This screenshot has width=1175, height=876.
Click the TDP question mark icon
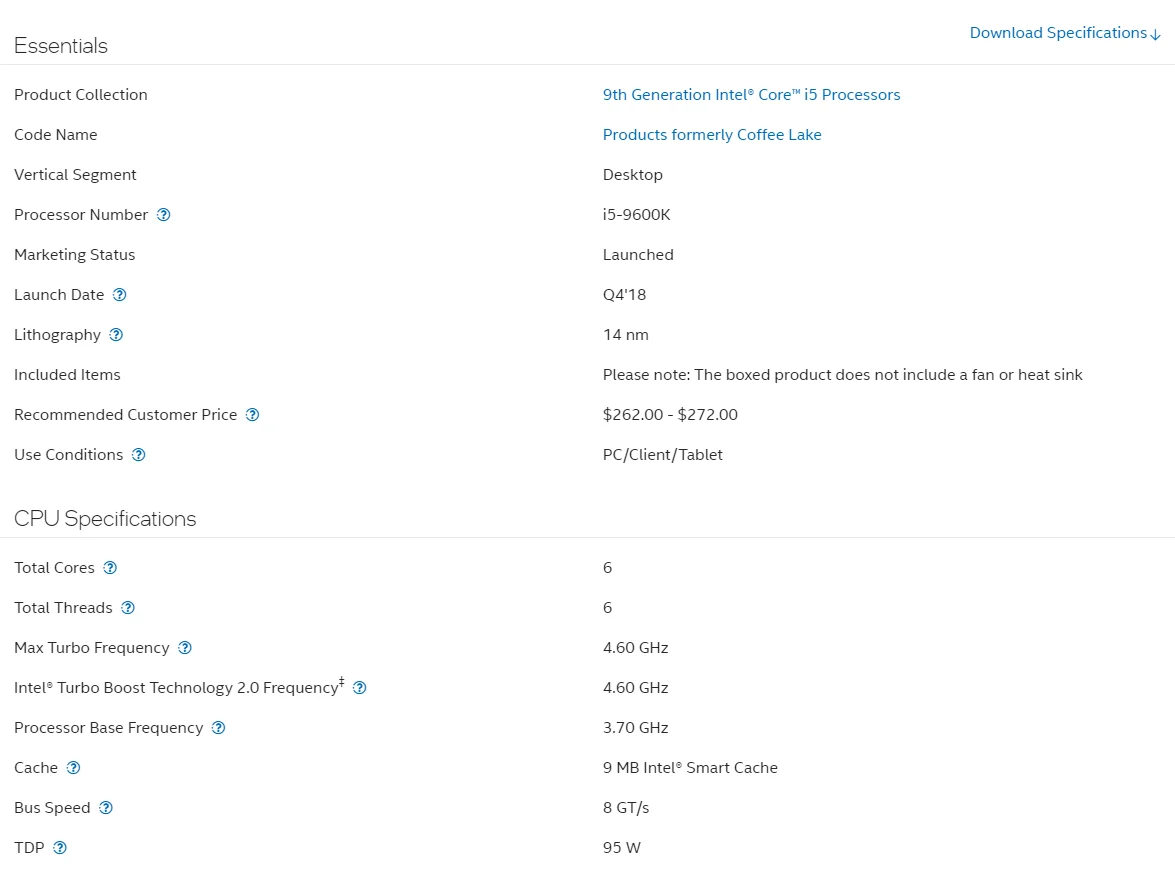tap(60, 848)
